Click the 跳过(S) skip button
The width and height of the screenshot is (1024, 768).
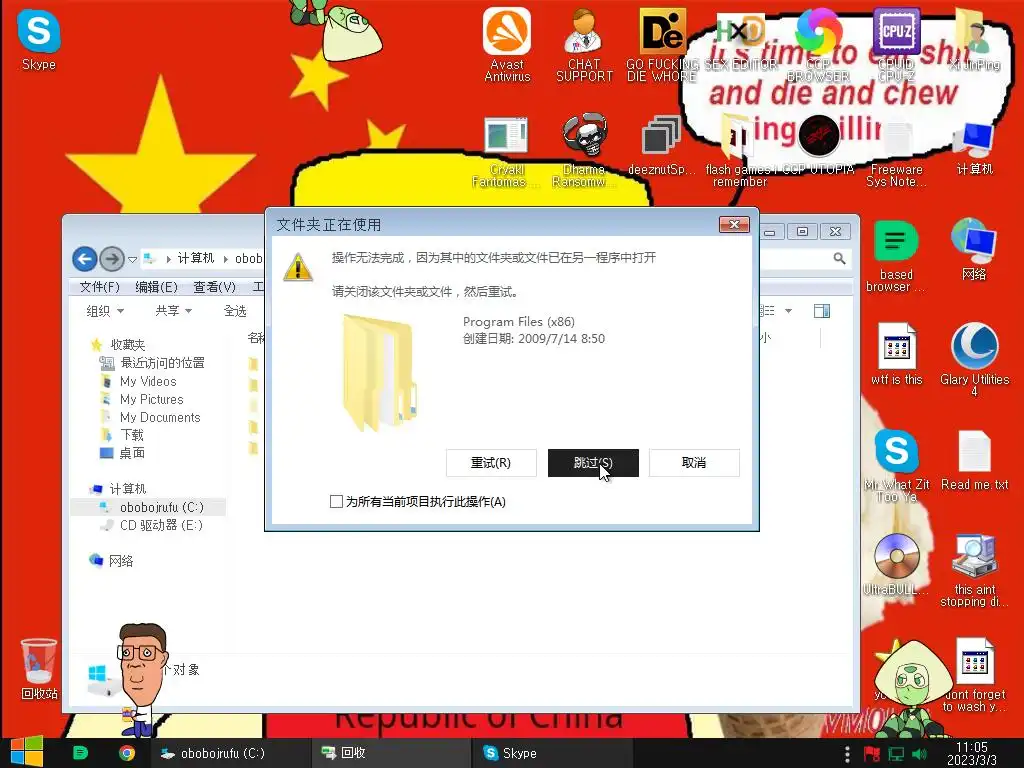pyautogui.click(x=593, y=462)
